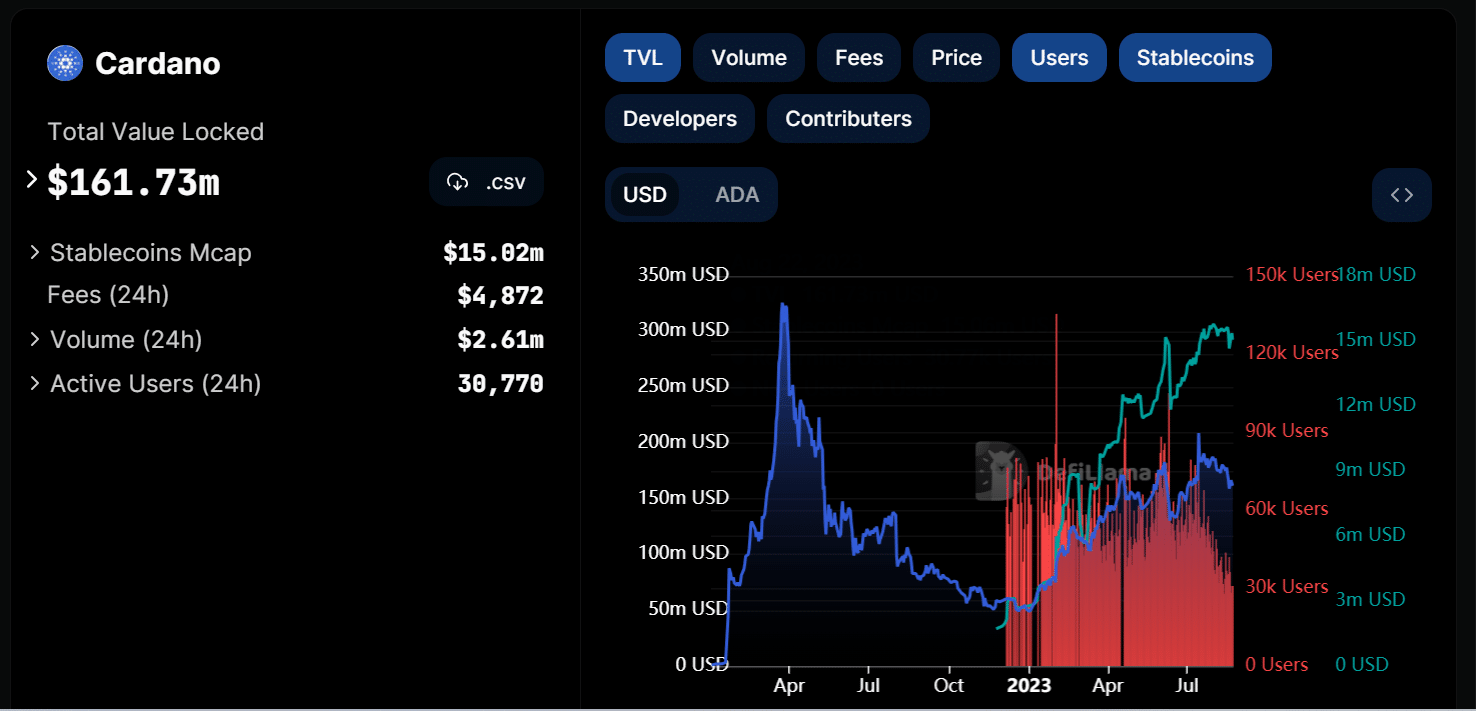Click the blue TVL peak near April
1476x711 pixels.
[784, 306]
